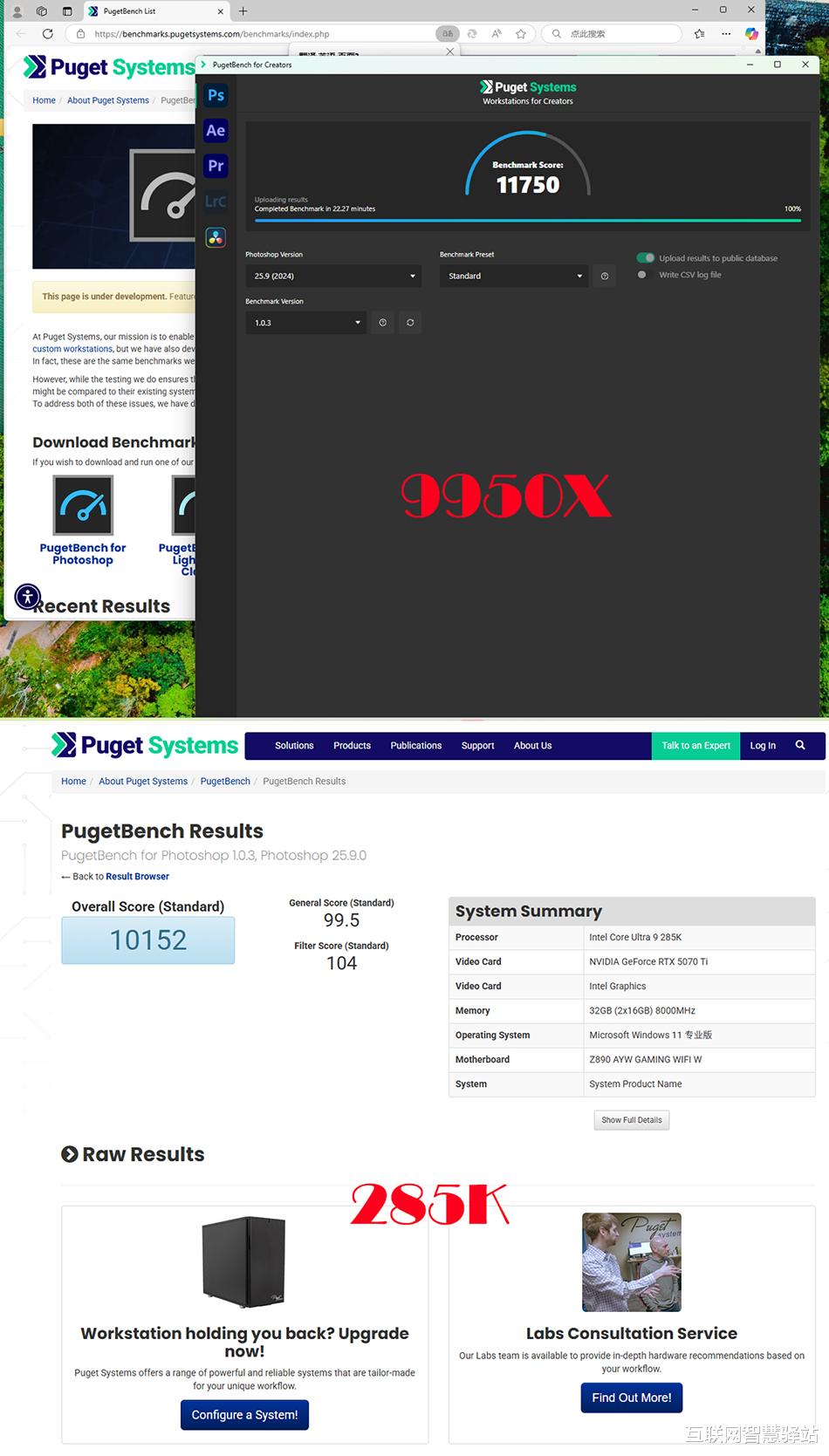The height and width of the screenshot is (1456, 829).
Task: Click the Benchmark Score 11750 gauge
Action: (x=528, y=165)
